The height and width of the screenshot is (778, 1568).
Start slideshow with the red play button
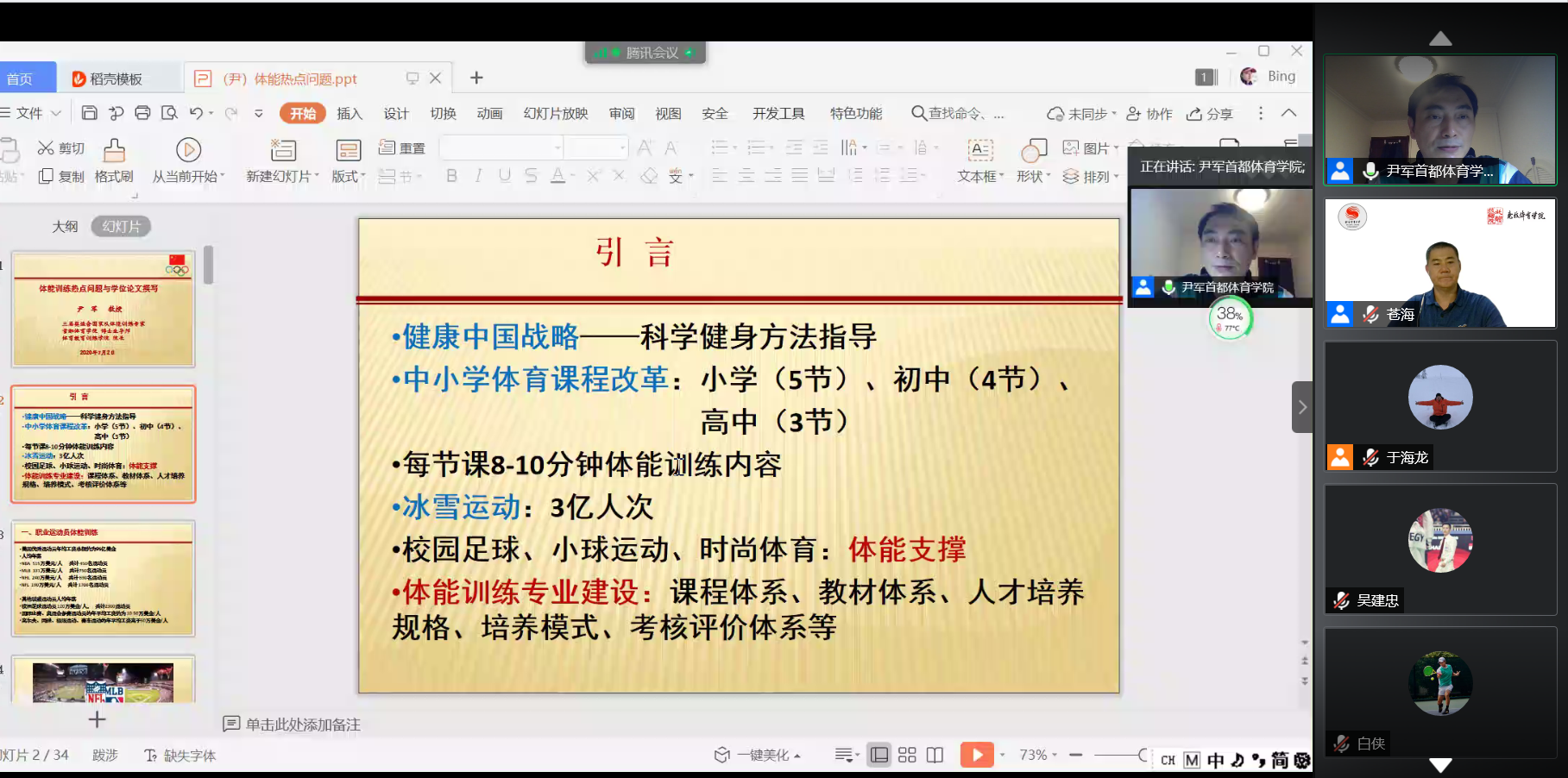(x=976, y=754)
